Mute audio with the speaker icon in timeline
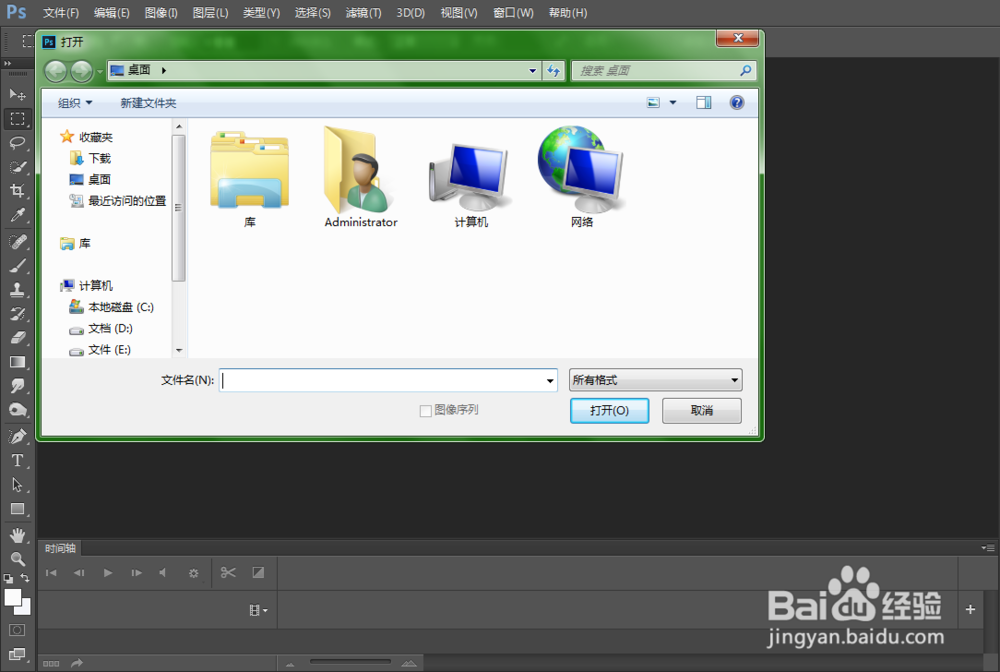The height and width of the screenshot is (672, 1000). [163, 573]
